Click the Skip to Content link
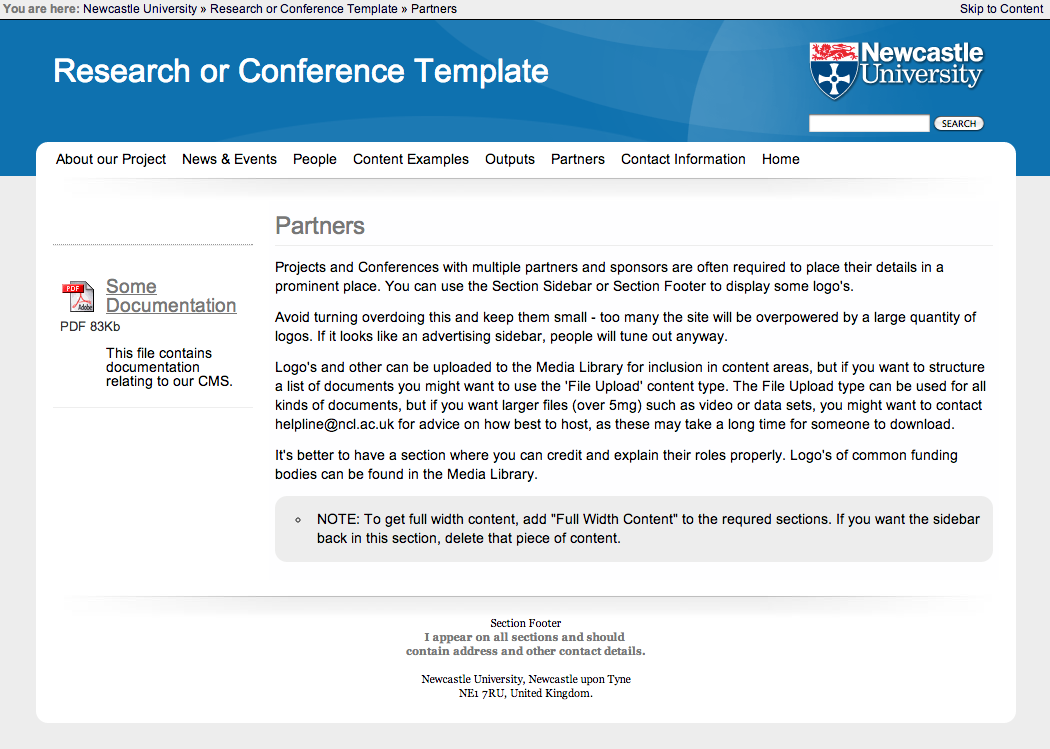The height and width of the screenshot is (749, 1050). click(x=1001, y=9)
